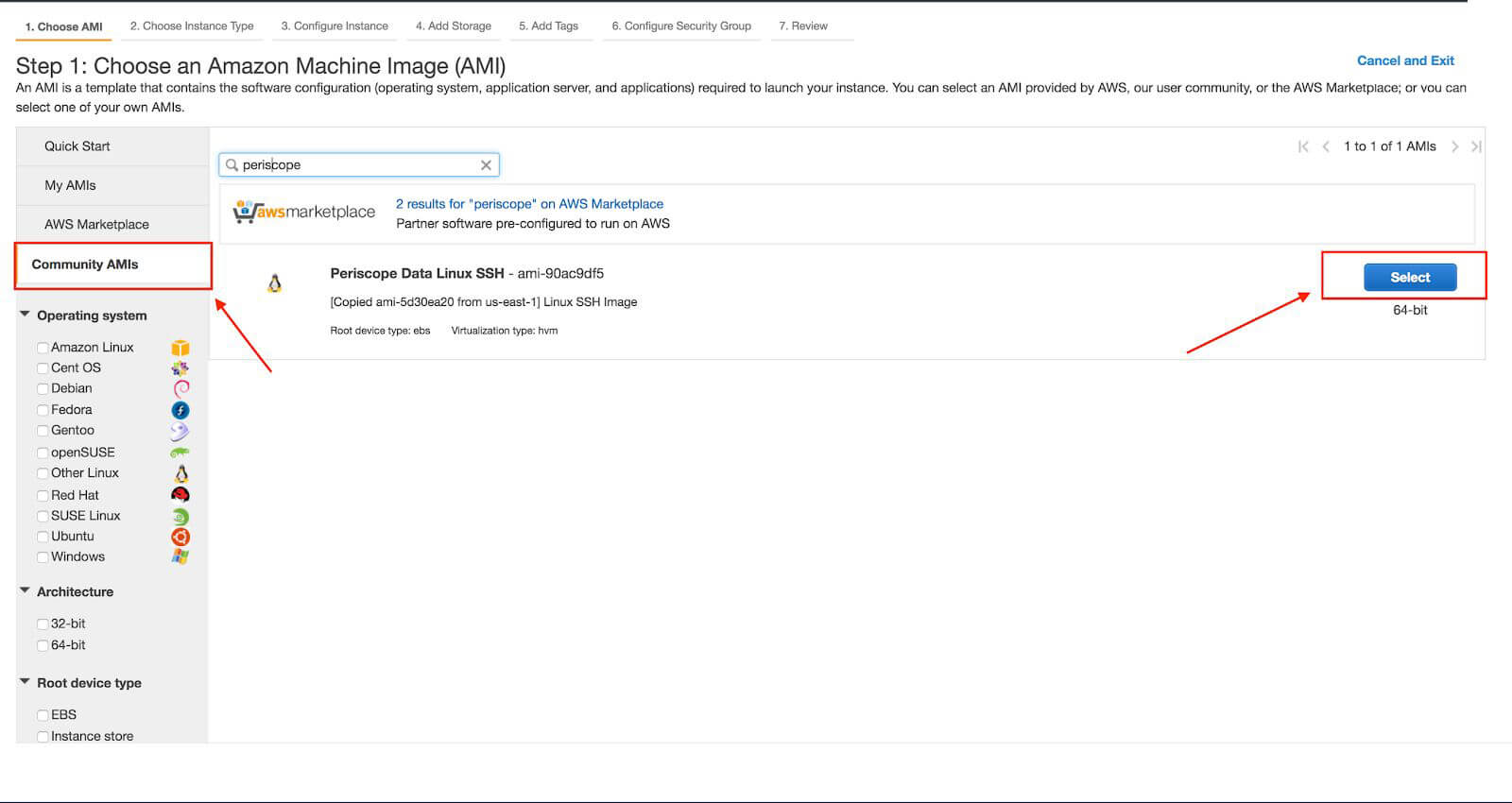Screen dimensions: 1512x803
Task: Select the Community AMIs sidebar entry
Action: pos(112,265)
